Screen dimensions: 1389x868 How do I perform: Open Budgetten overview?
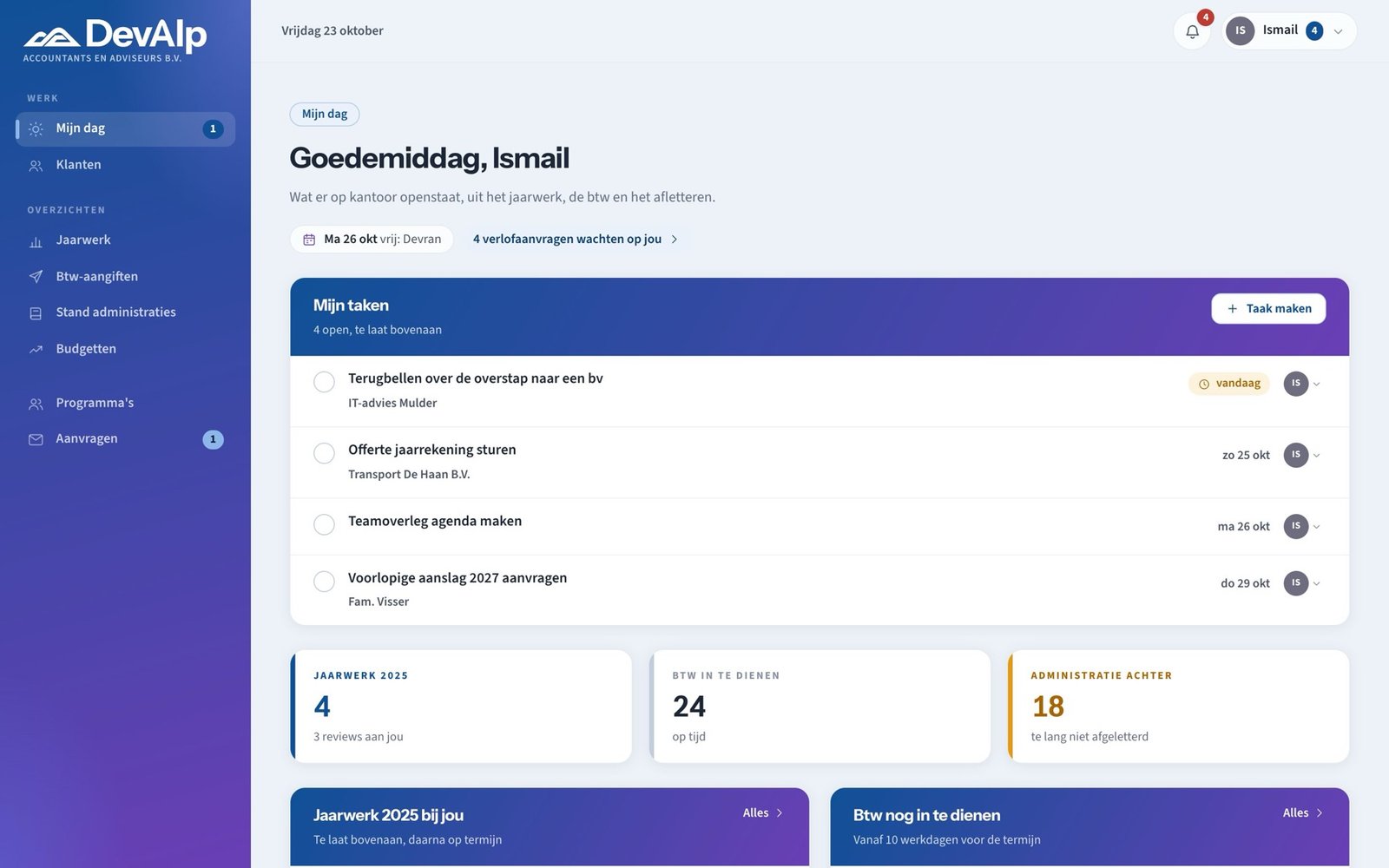pyautogui.click(x=125, y=349)
